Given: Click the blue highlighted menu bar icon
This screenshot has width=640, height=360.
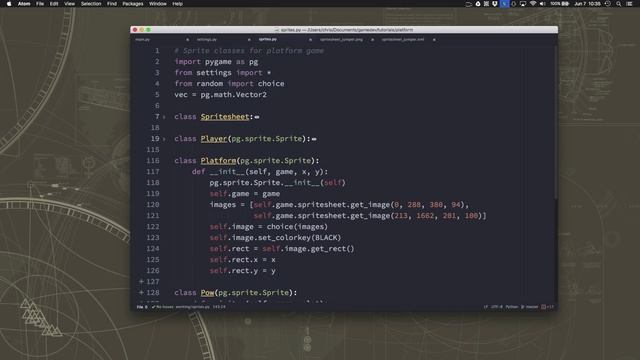Looking at the screenshot, I should (x=504, y=4).
